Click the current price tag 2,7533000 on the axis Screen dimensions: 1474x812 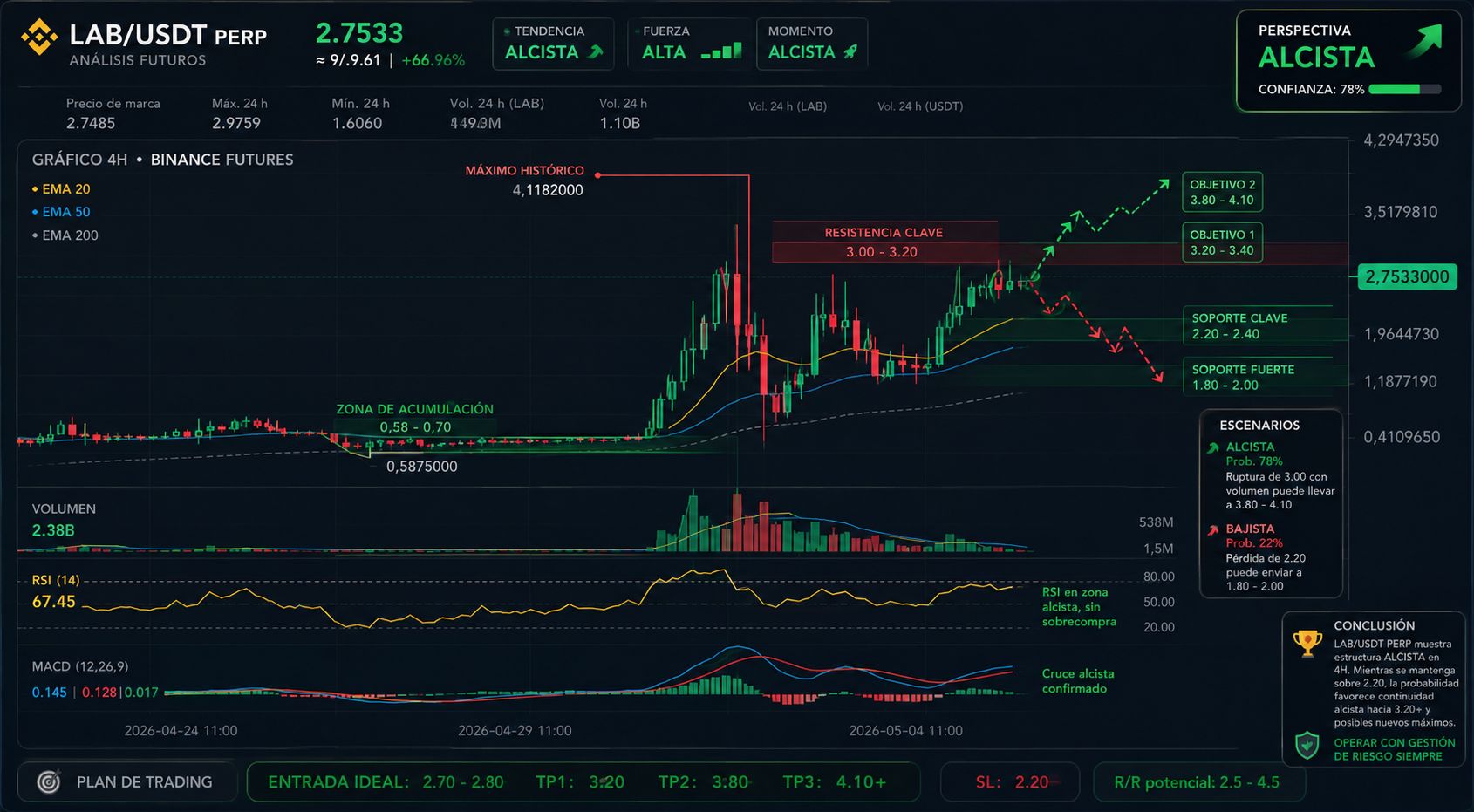pos(1407,277)
